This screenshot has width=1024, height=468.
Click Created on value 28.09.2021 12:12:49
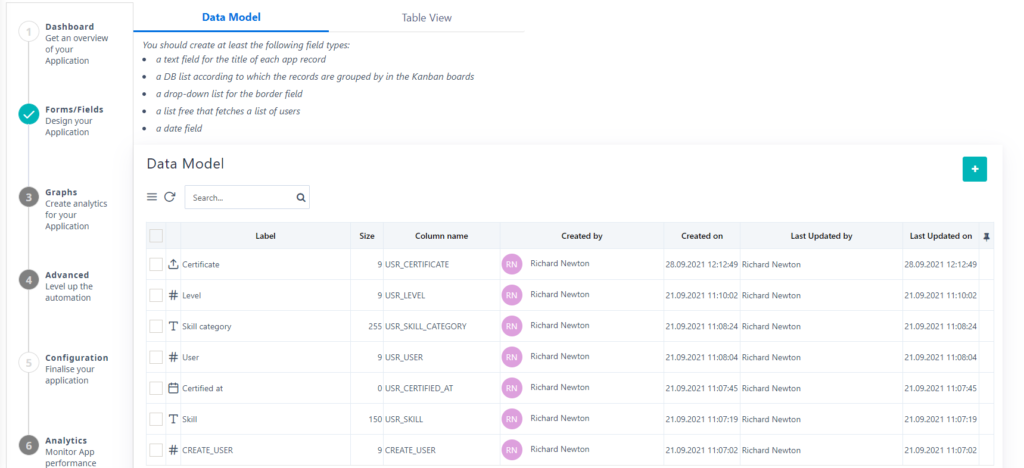pyautogui.click(x=701, y=264)
